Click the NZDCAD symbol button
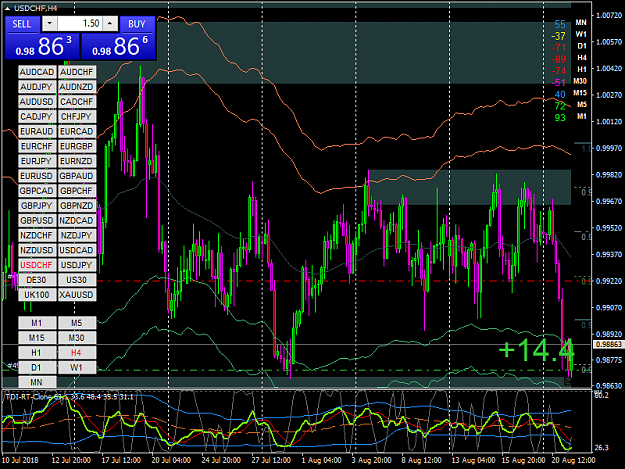625x469 pixels. point(77,220)
